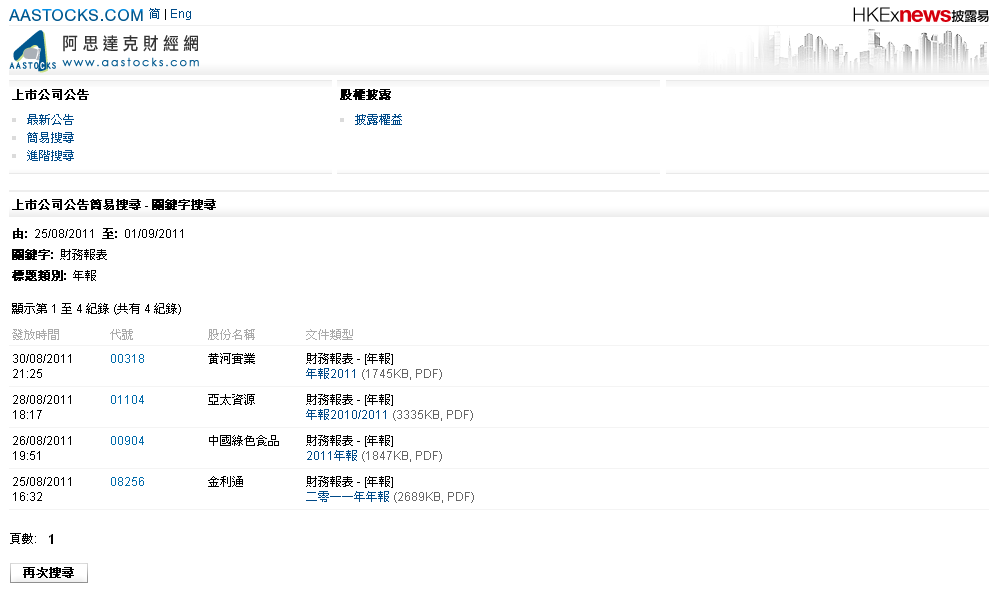
Task: Click the 再次搜尋 button
Action: [x=49, y=573]
